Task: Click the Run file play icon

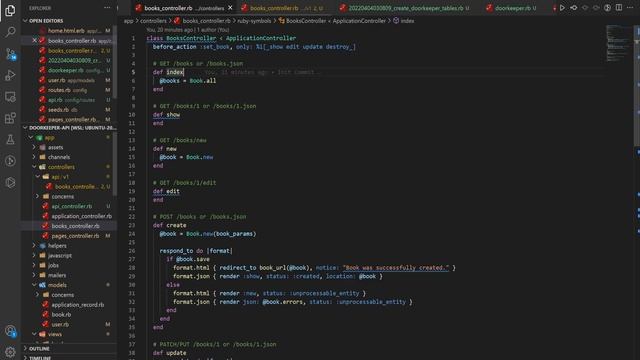Action: point(562,8)
